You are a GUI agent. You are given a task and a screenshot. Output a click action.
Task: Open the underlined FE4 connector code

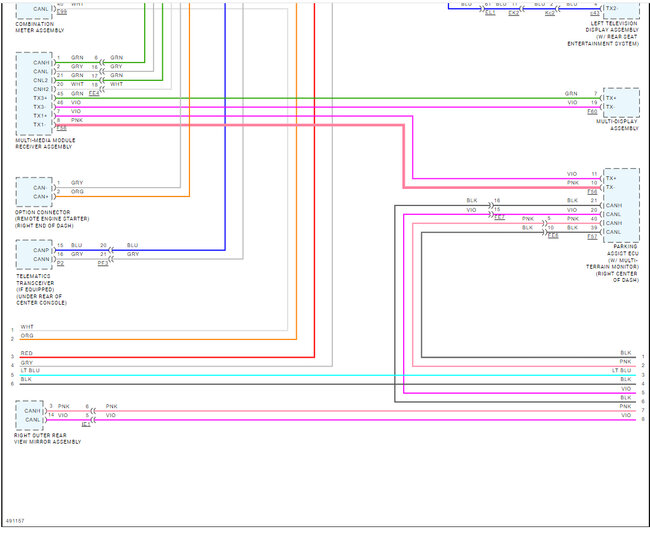pyautogui.click(x=94, y=93)
